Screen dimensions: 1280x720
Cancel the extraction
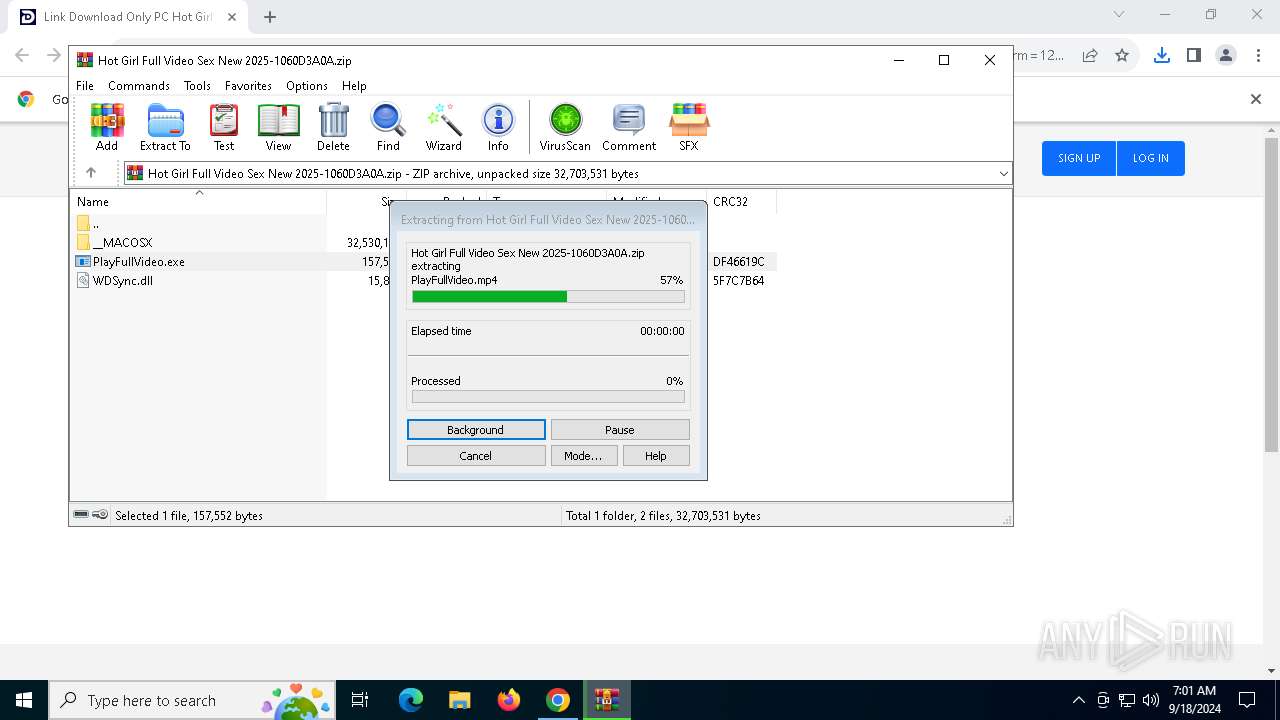coord(476,456)
